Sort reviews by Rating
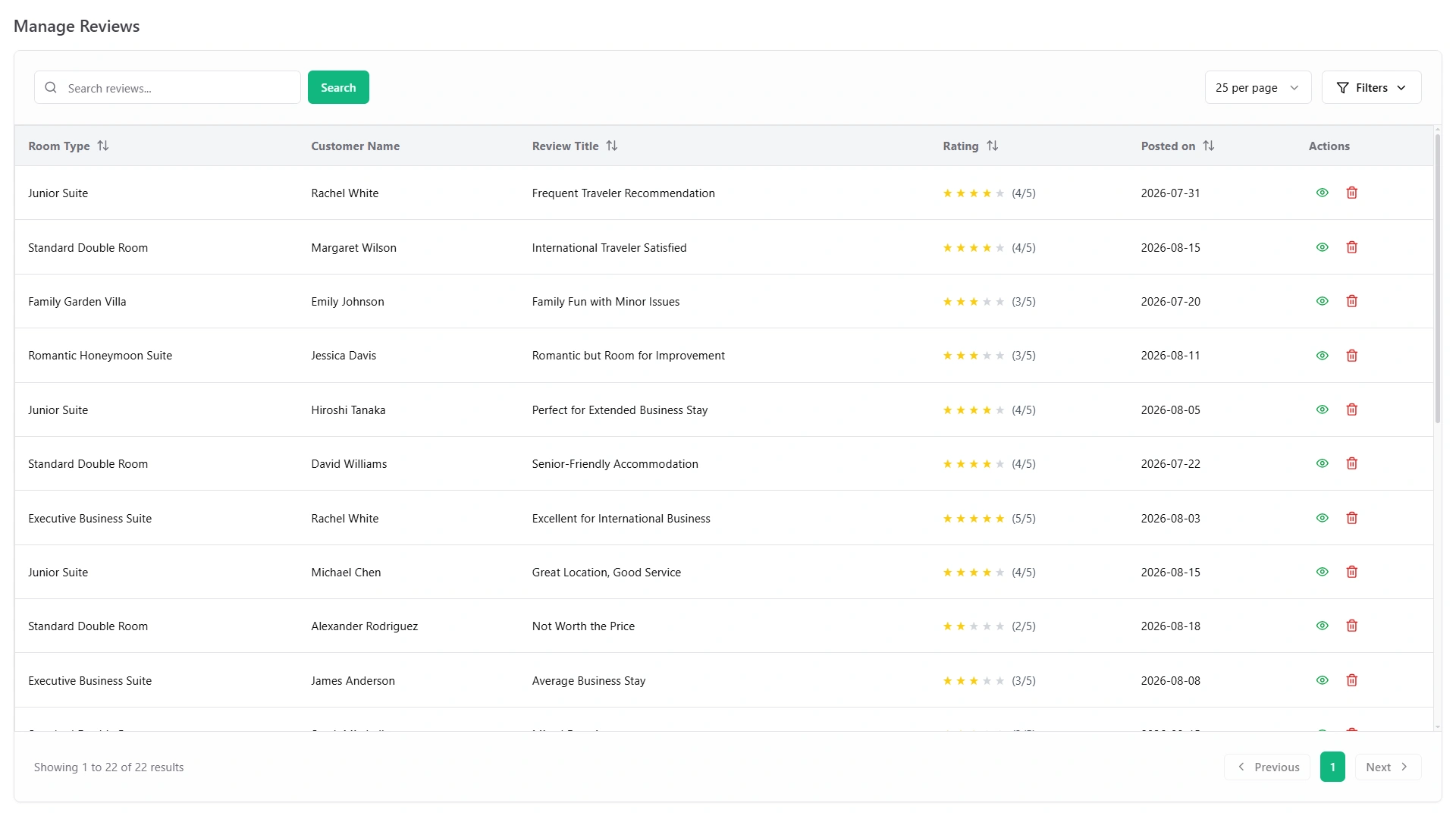1456x819 pixels. (992, 146)
